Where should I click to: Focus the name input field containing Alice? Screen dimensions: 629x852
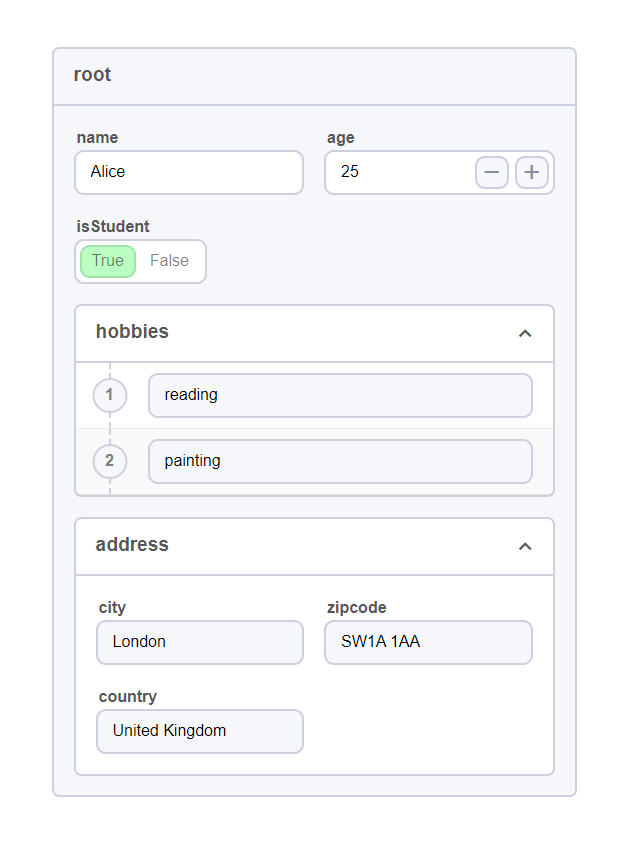coord(189,172)
